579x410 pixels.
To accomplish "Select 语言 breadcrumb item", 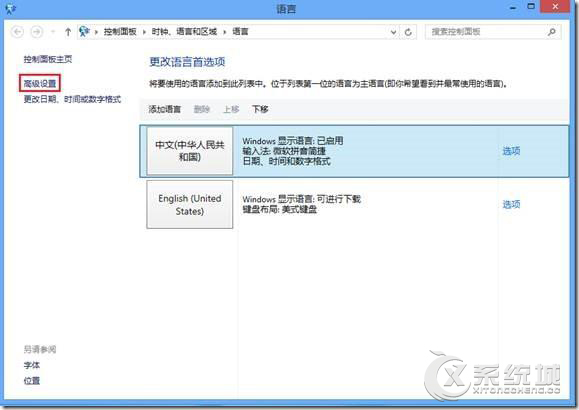I will click(240, 32).
